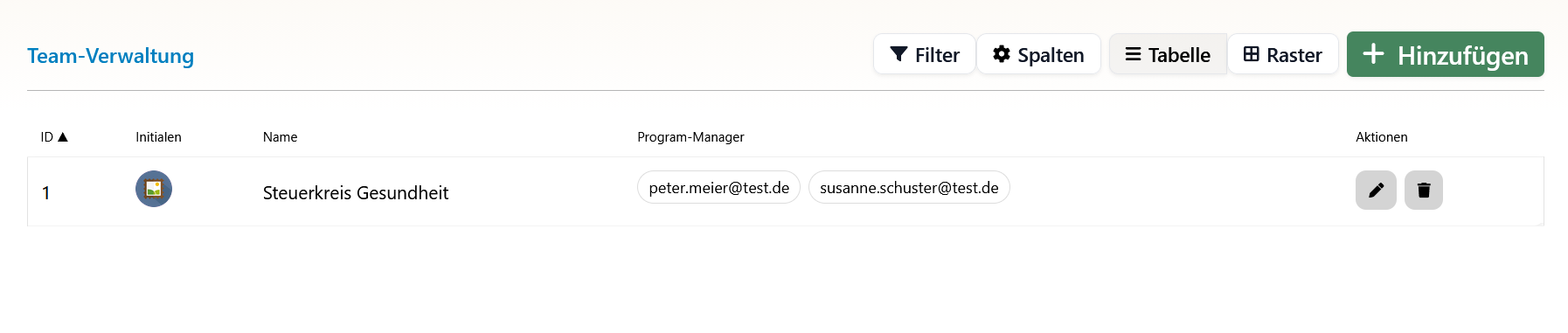Click the Initialen column header

158,137
